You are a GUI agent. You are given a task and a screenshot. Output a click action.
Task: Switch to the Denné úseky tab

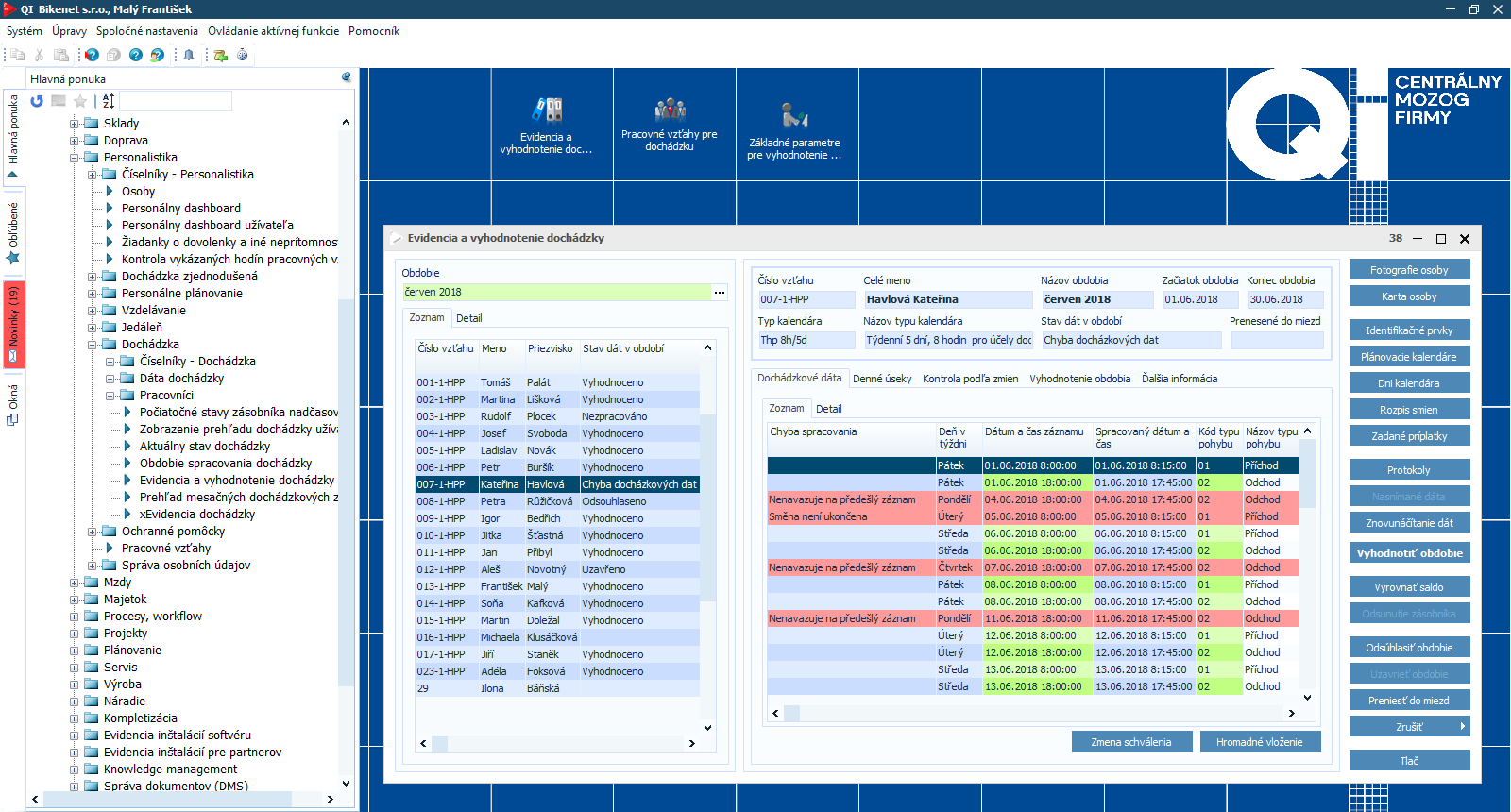click(x=882, y=379)
